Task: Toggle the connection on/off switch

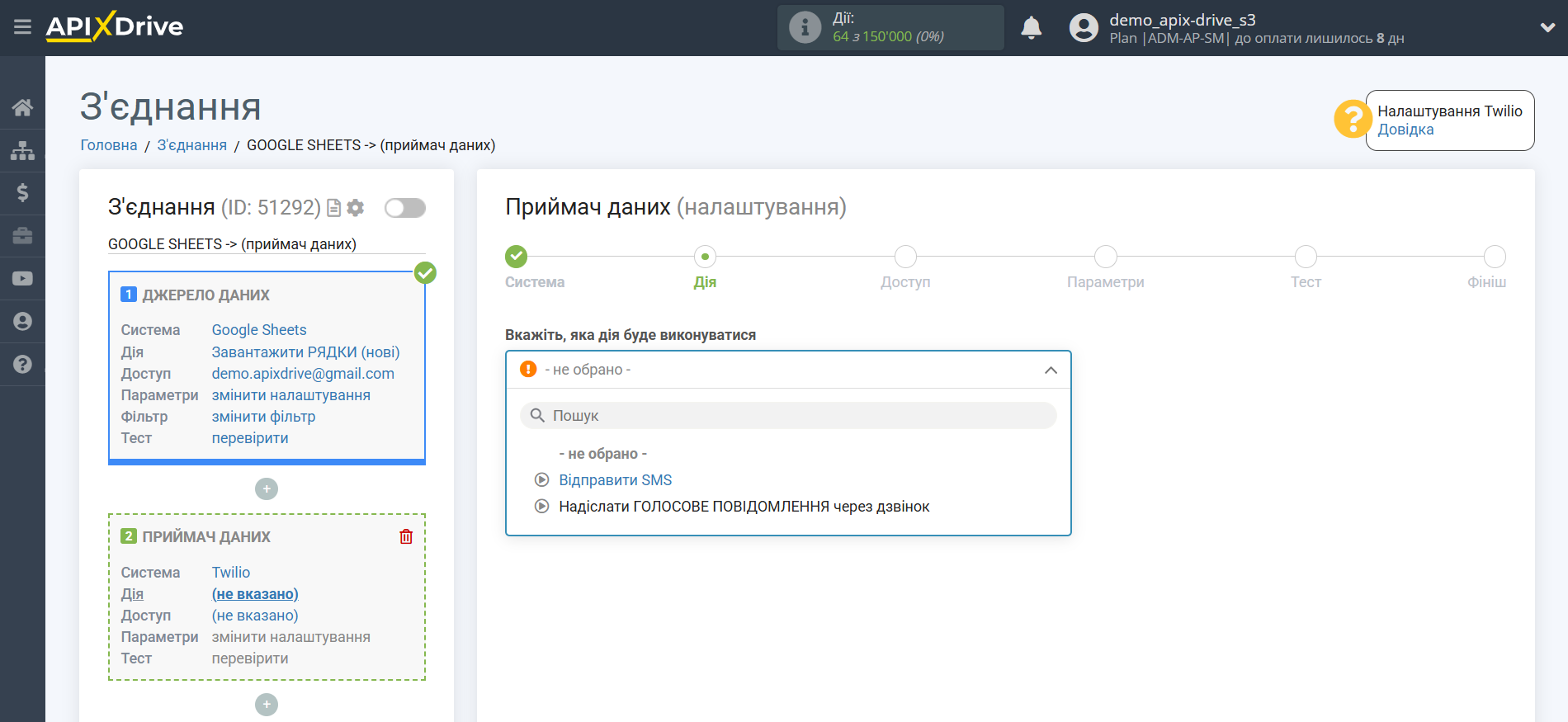Action: click(x=405, y=208)
